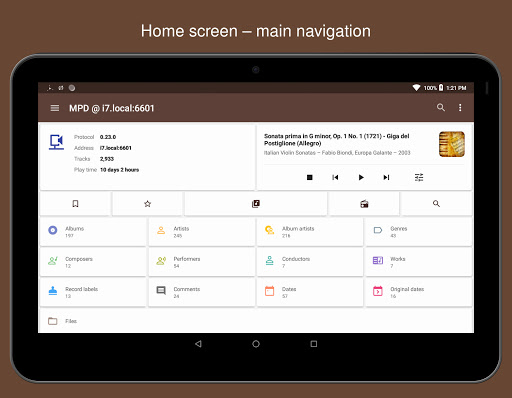Open the search tab below player
This screenshot has height=398, width=512.
pos(436,204)
